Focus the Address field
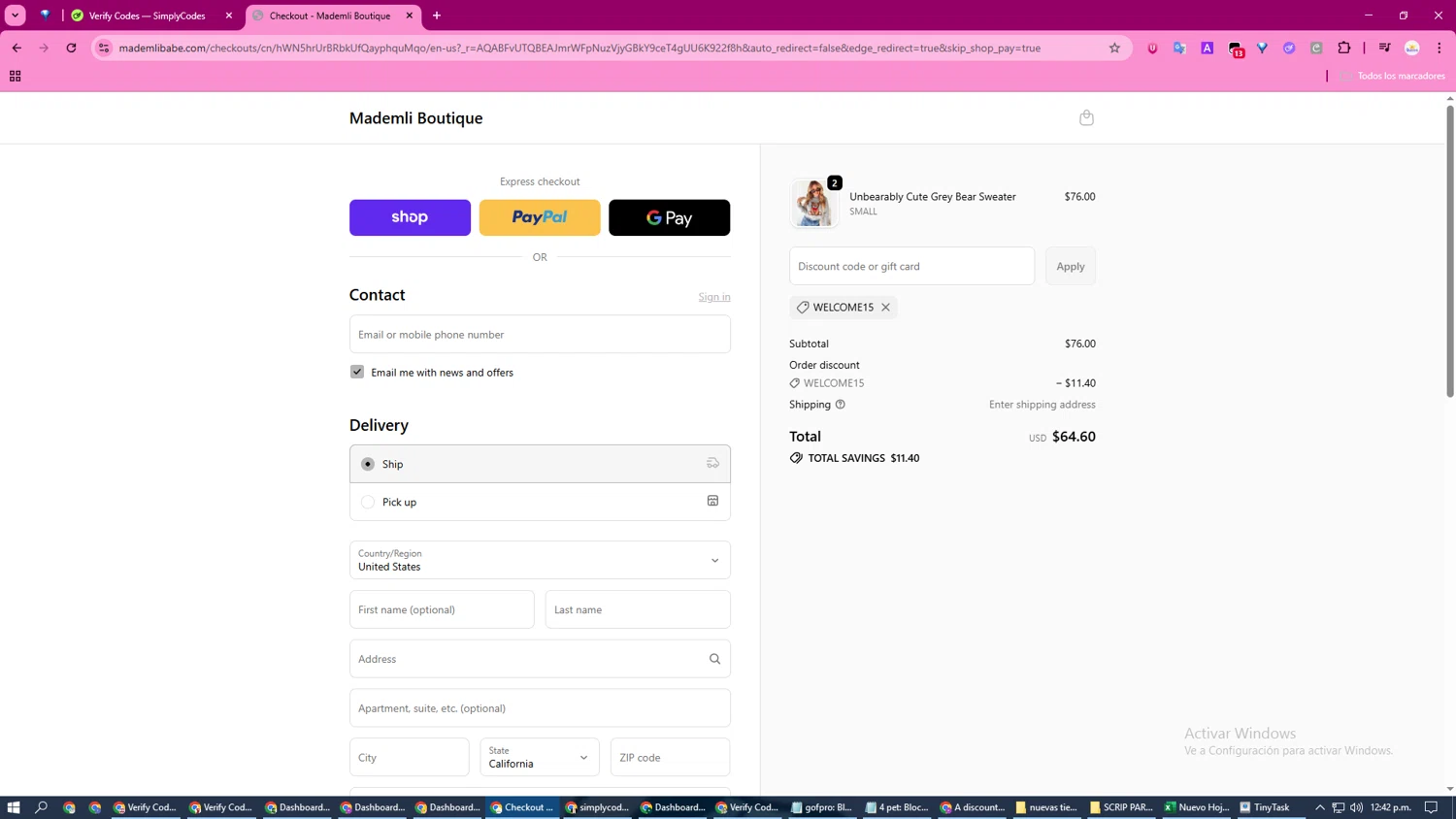 (x=540, y=659)
